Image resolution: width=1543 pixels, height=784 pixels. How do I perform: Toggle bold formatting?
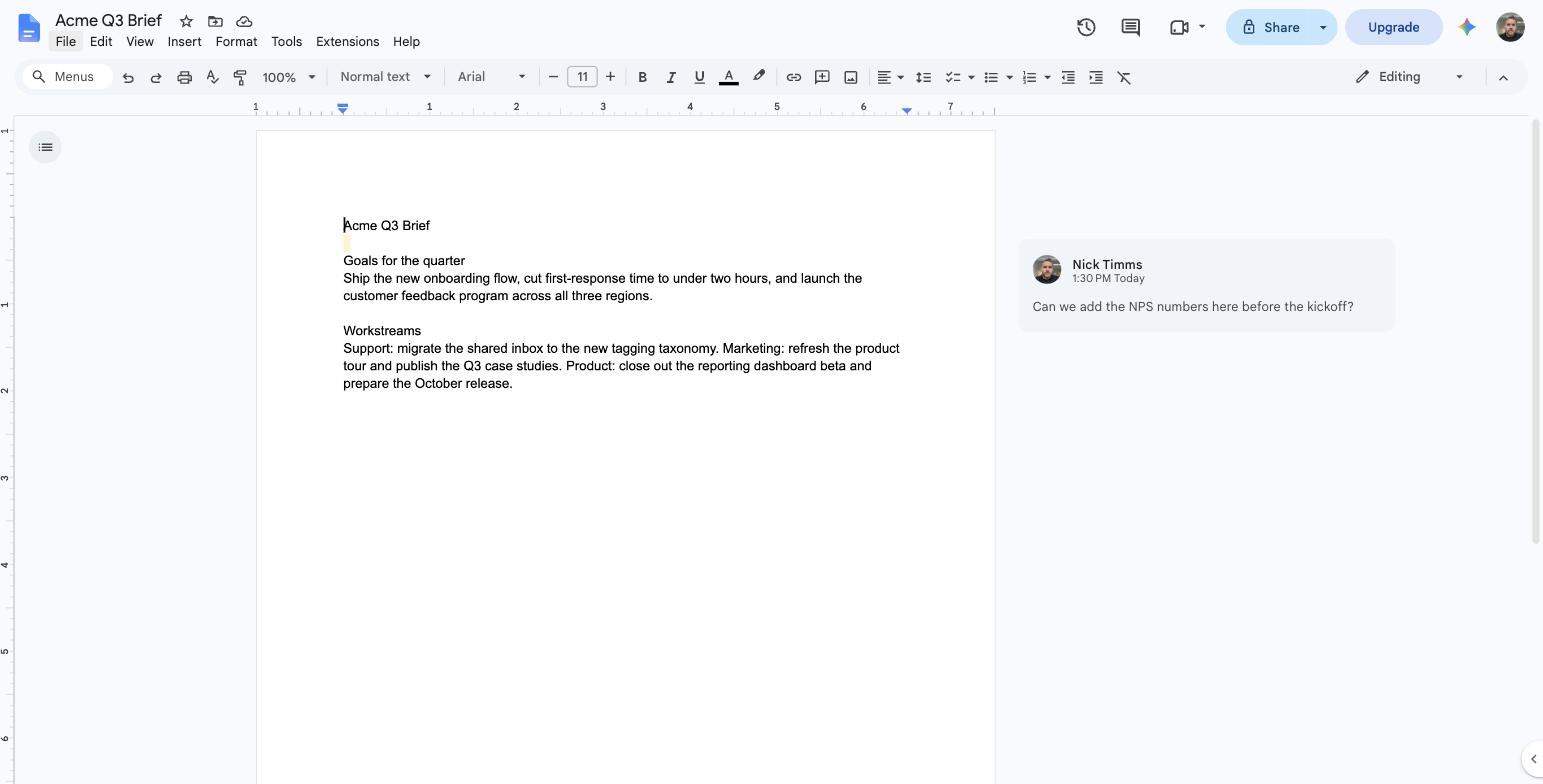point(643,77)
